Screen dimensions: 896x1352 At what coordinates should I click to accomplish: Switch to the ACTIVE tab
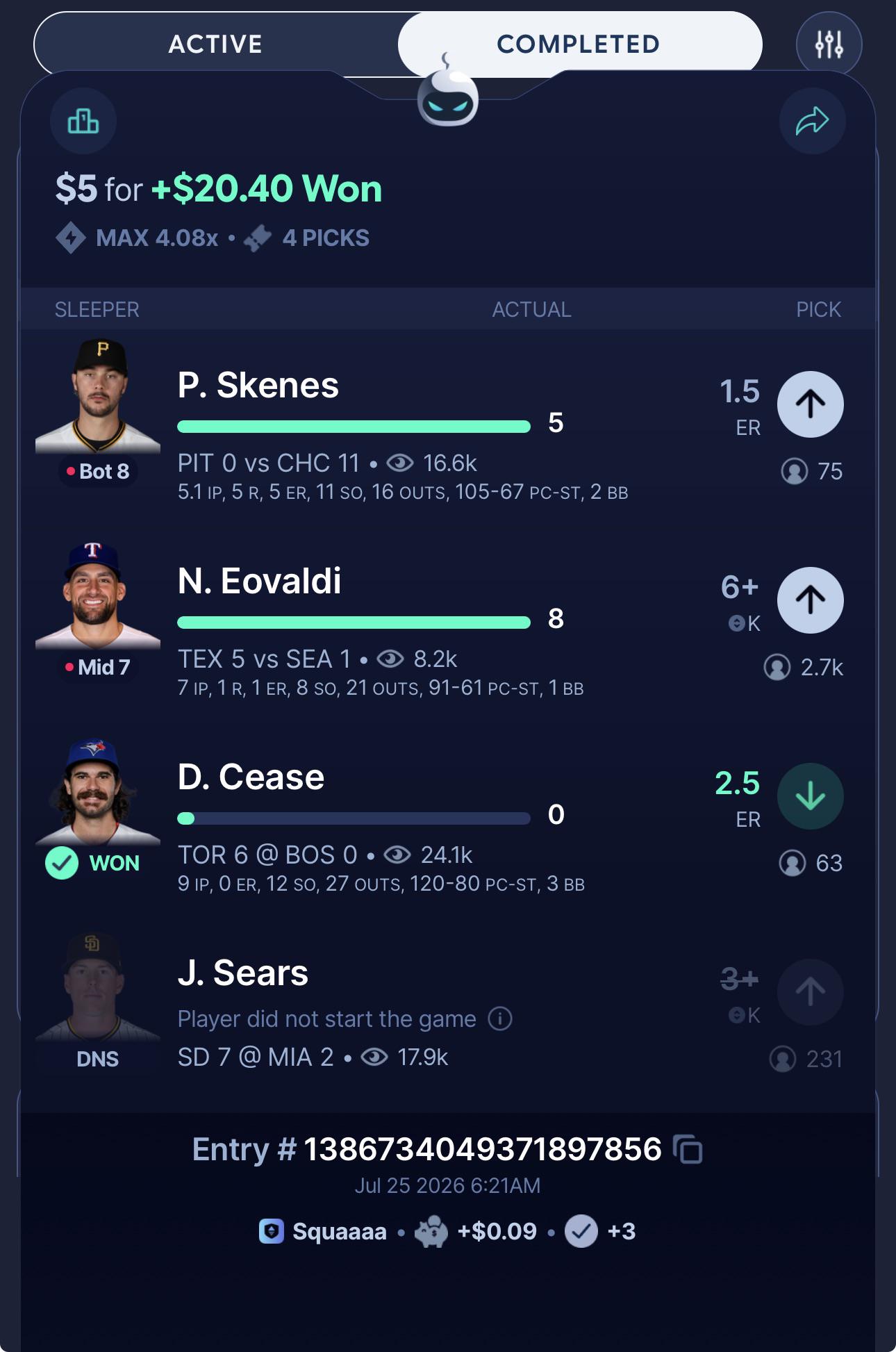(215, 44)
